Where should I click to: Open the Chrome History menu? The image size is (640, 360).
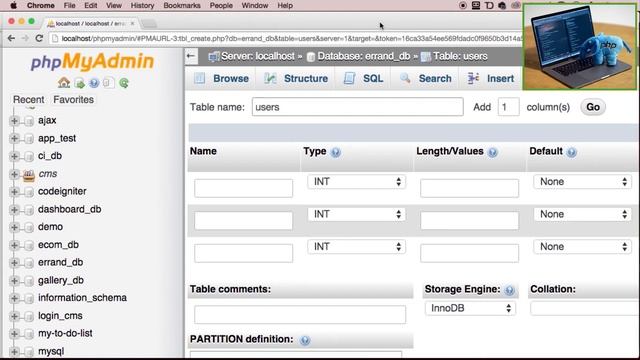pos(142,6)
